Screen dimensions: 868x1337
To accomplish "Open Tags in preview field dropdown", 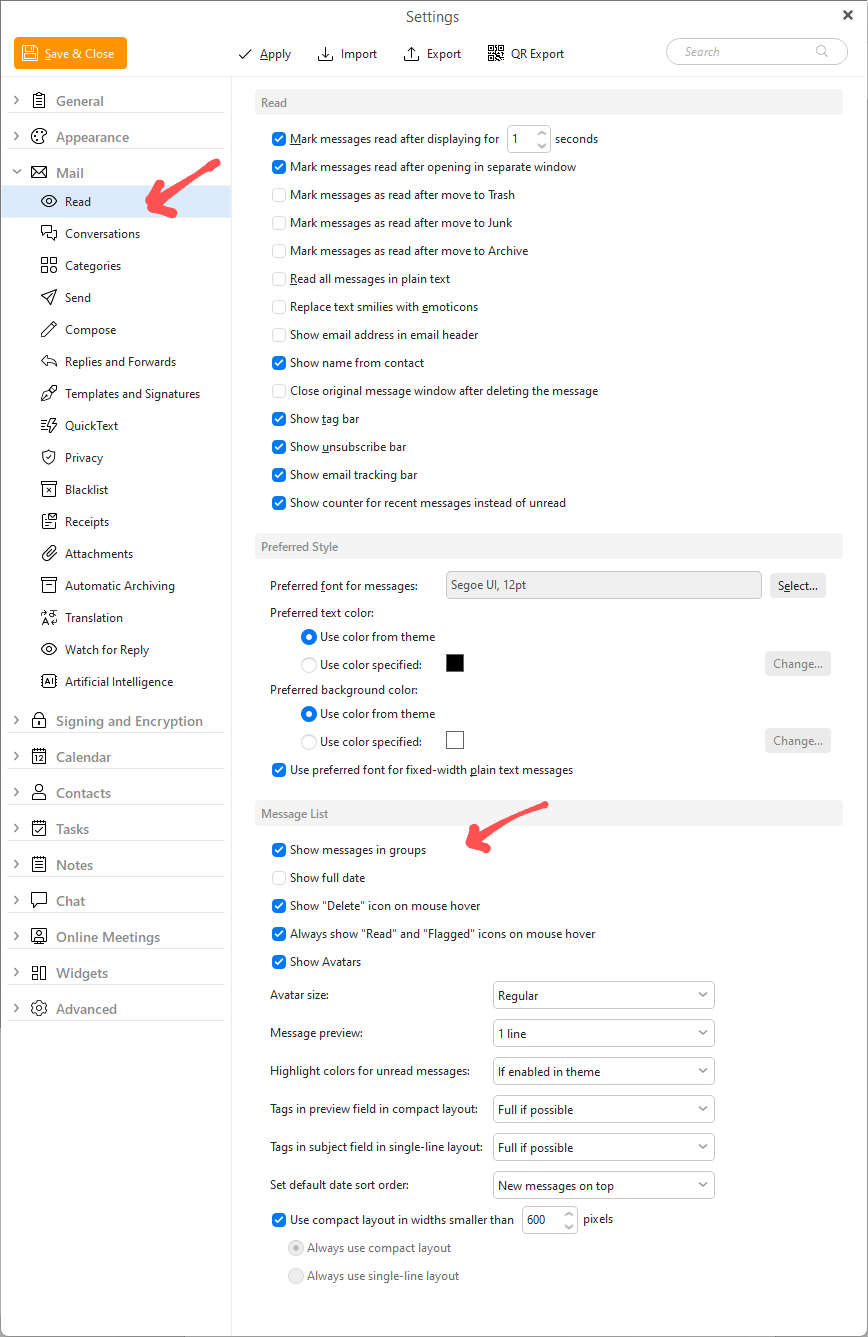I will tap(604, 1109).
